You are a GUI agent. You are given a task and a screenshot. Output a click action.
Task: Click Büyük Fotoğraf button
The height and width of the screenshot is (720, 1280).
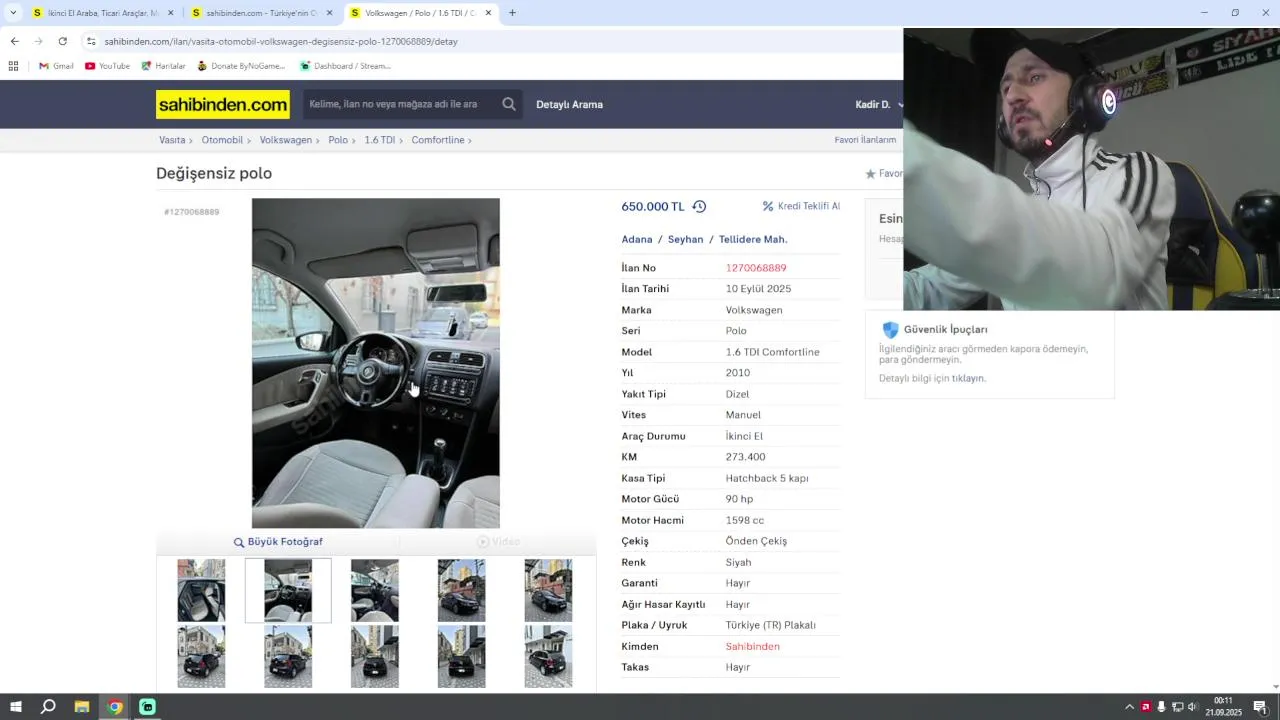[278, 542]
